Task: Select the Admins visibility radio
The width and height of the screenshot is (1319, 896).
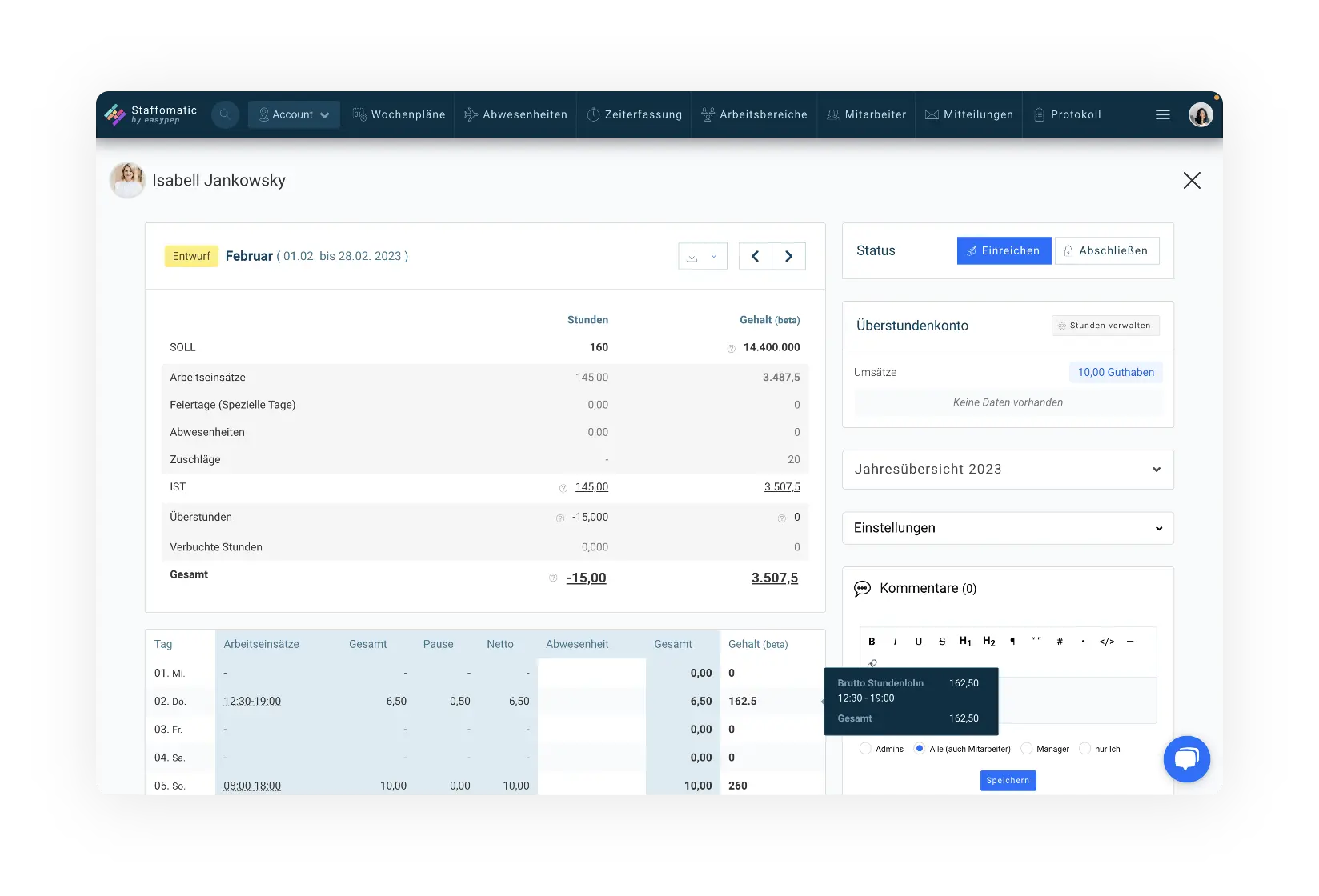Action: coord(865,749)
